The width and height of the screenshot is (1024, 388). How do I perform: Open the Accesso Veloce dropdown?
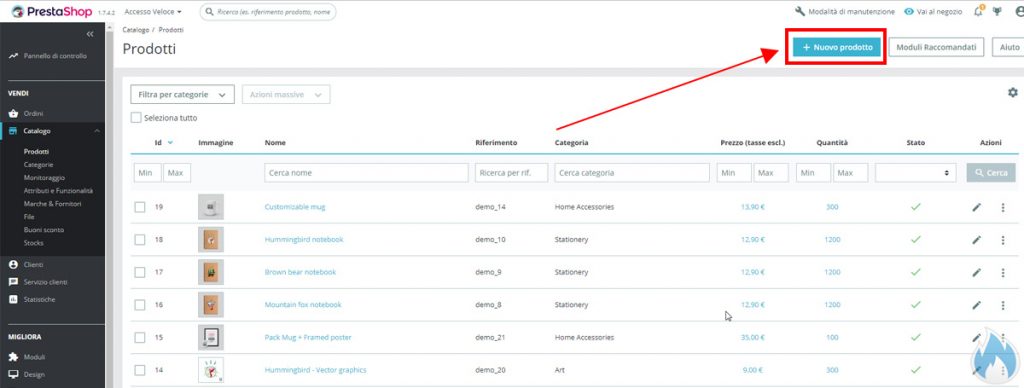click(x=153, y=12)
